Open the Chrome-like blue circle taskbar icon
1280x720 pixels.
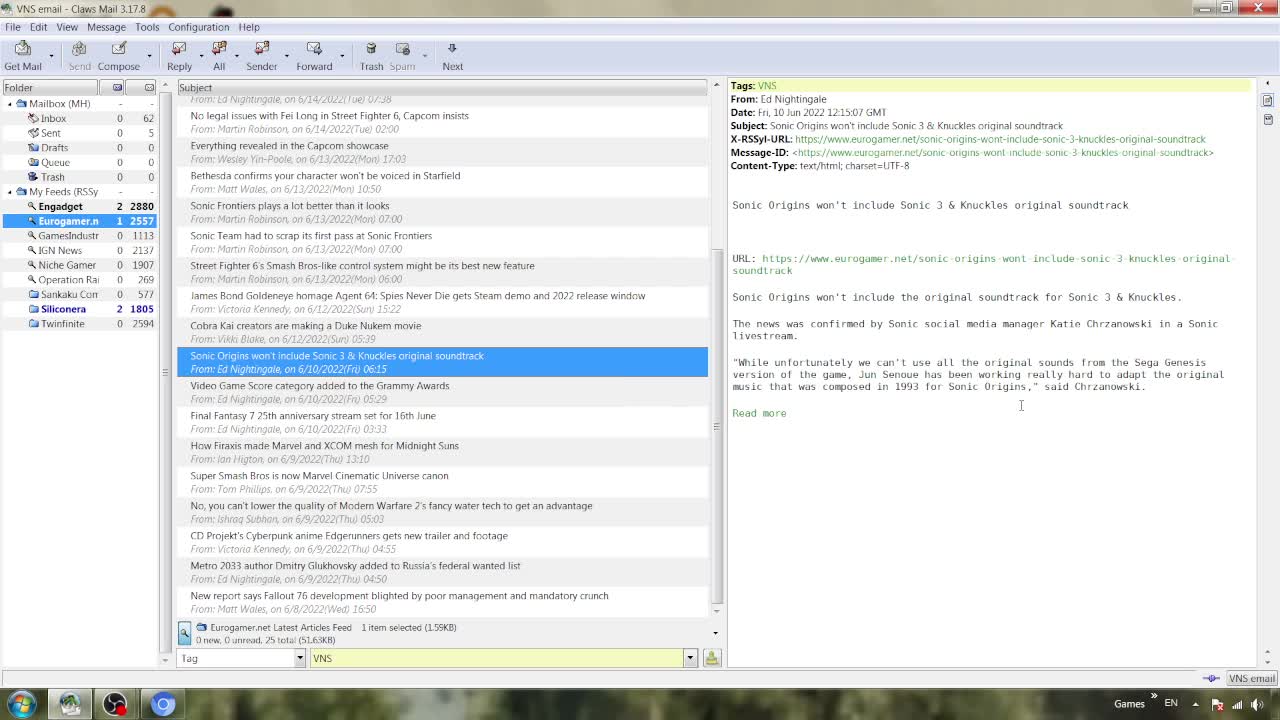coord(163,704)
